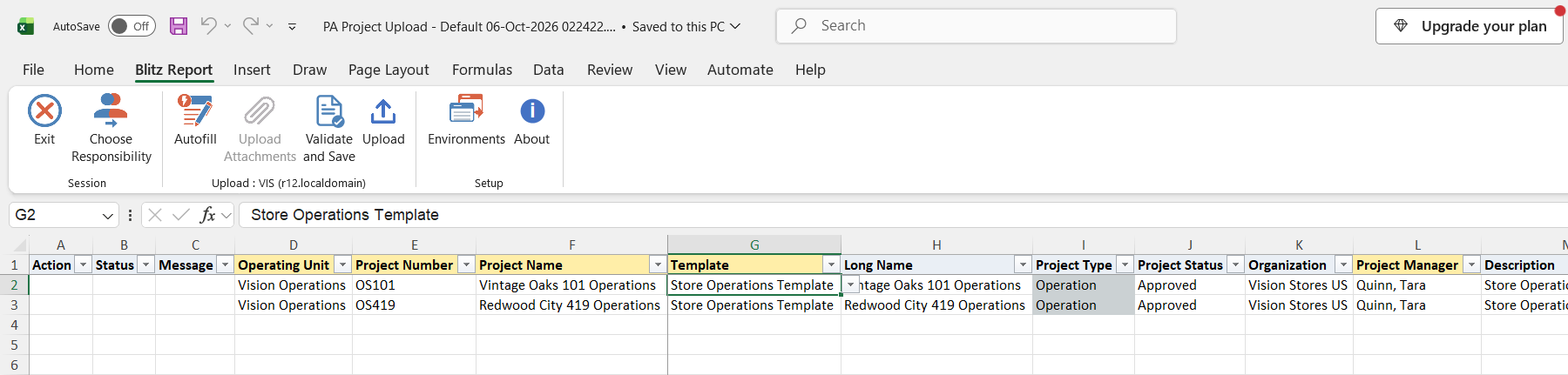Switch to the Review tab
This screenshot has width=1568, height=375.
click(610, 70)
